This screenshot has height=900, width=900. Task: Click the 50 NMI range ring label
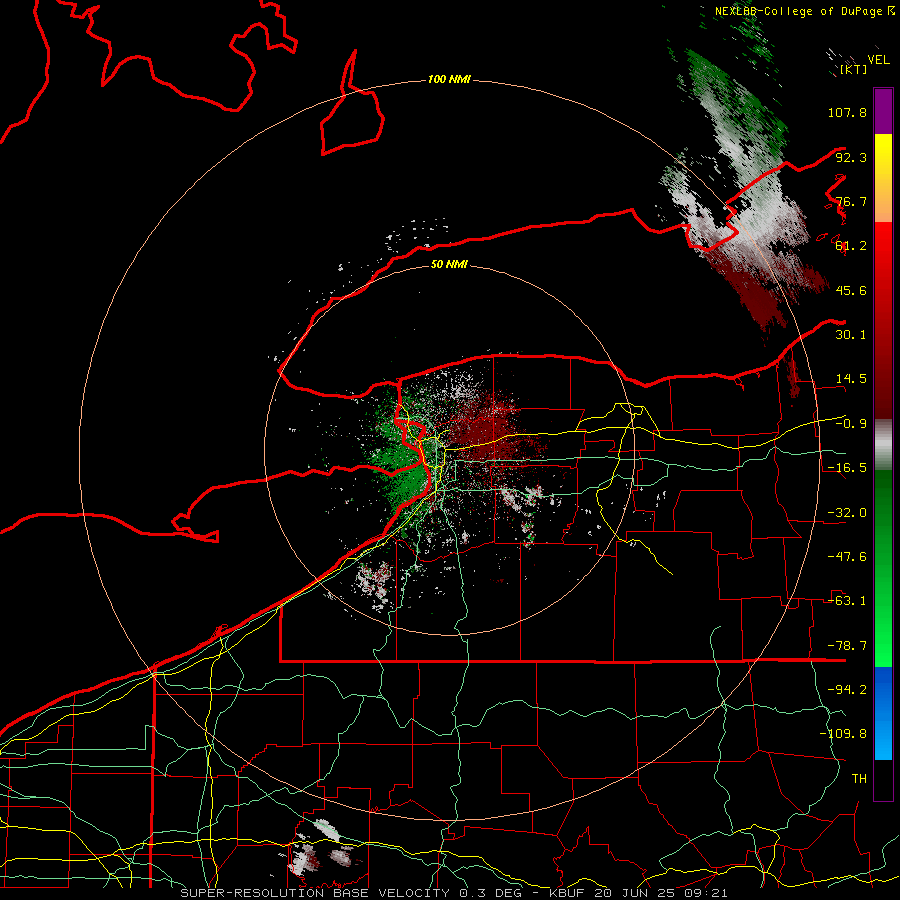coord(449,265)
